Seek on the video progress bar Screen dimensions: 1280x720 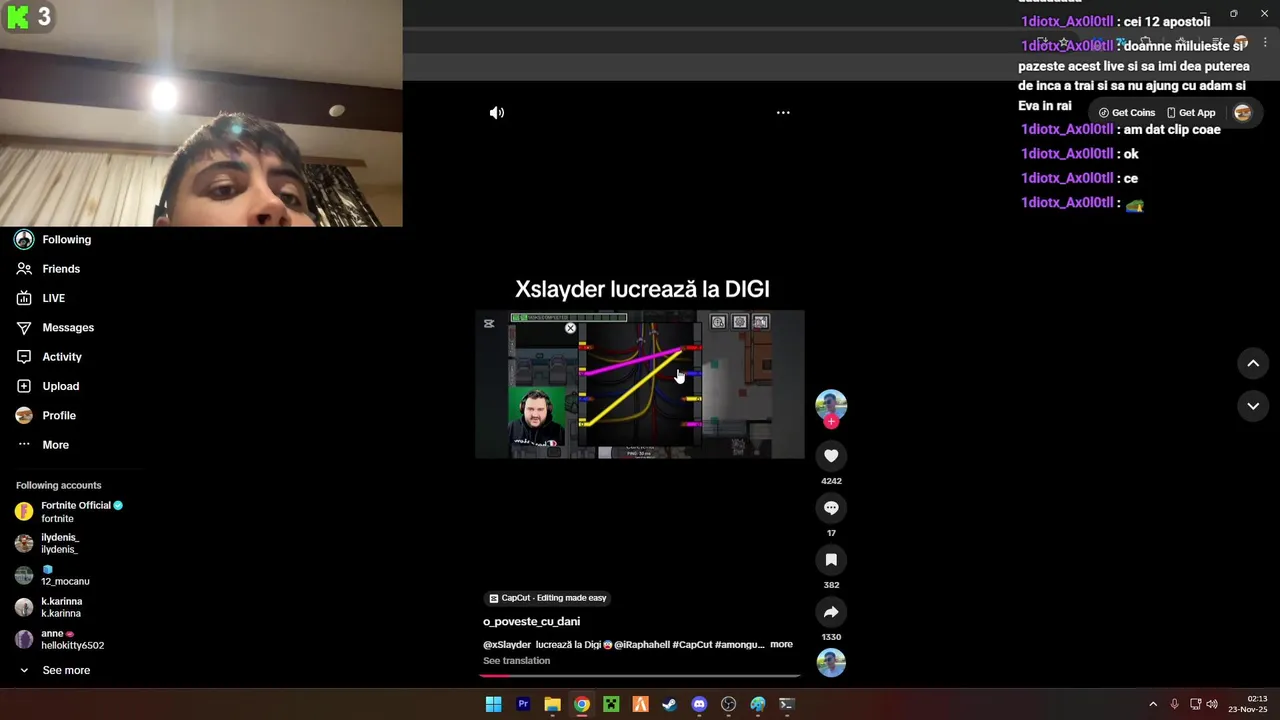pyautogui.click(x=640, y=676)
